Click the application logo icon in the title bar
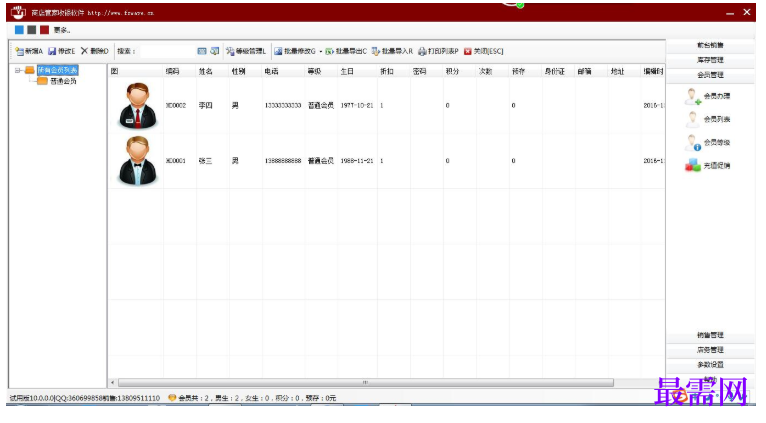 19,12
